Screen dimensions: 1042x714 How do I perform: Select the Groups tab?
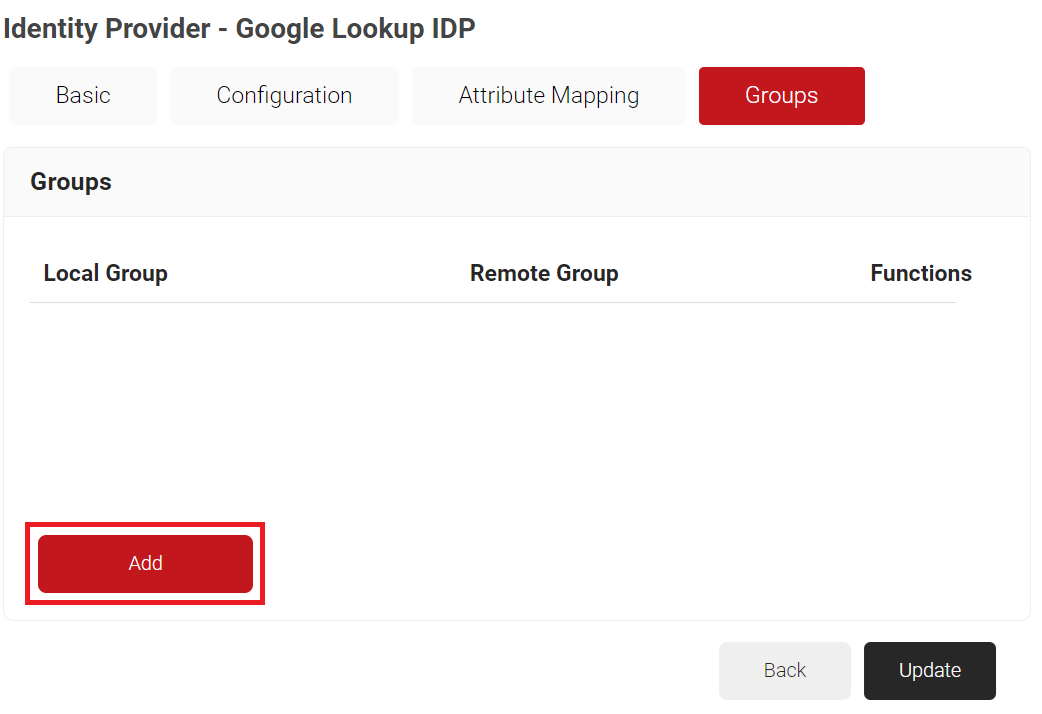781,96
